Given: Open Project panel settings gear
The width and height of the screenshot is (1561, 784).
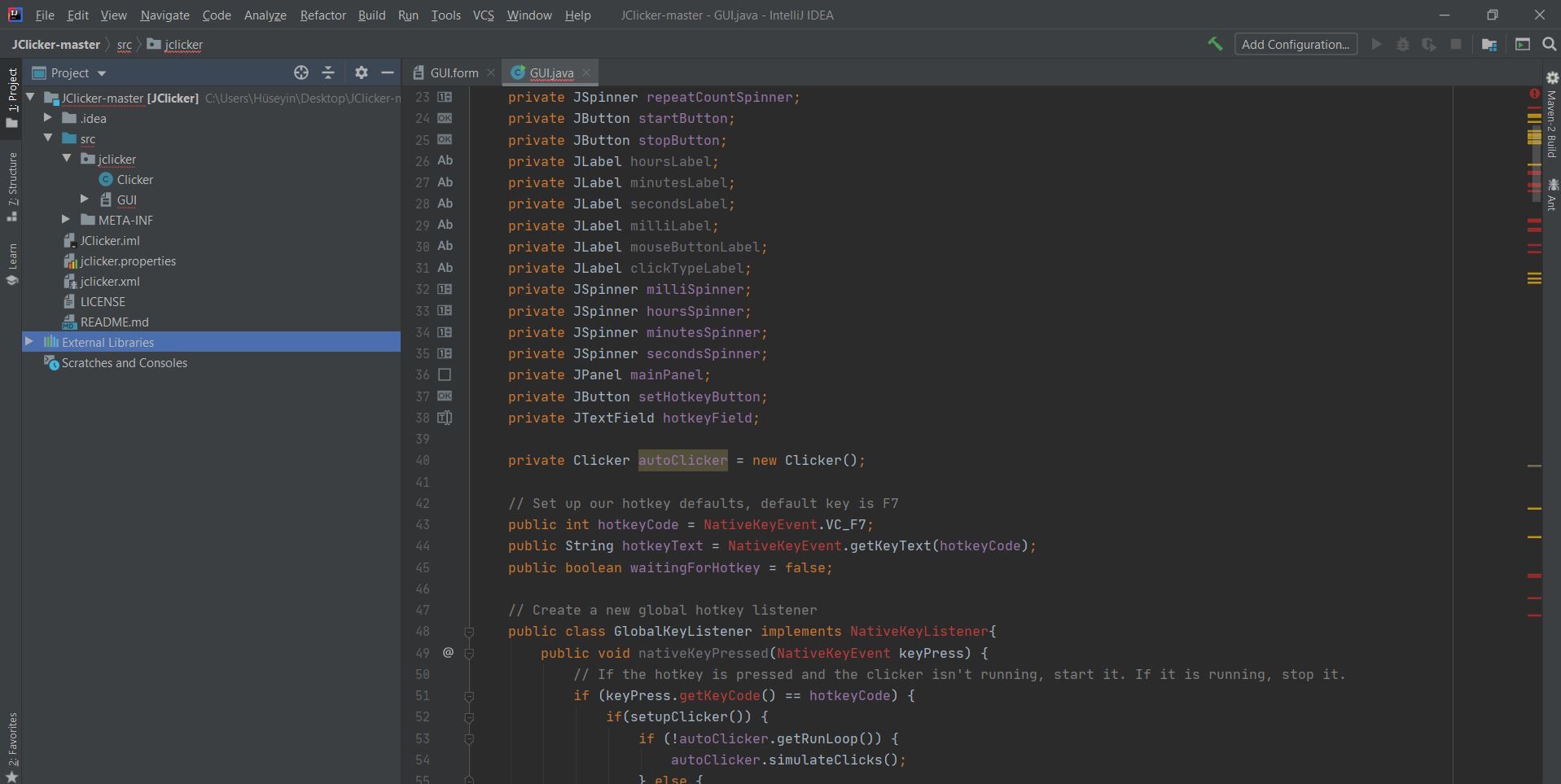Looking at the screenshot, I should pyautogui.click(x=362, y=72).
